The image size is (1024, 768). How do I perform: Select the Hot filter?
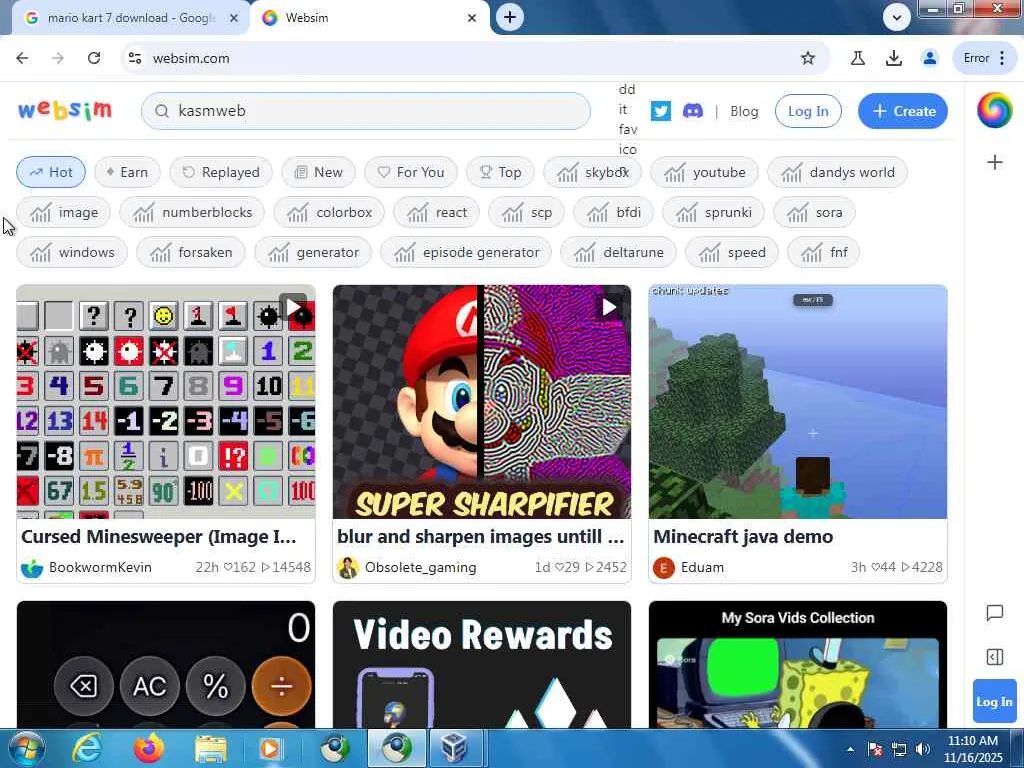pyautogui.click(x=51, y=172)
